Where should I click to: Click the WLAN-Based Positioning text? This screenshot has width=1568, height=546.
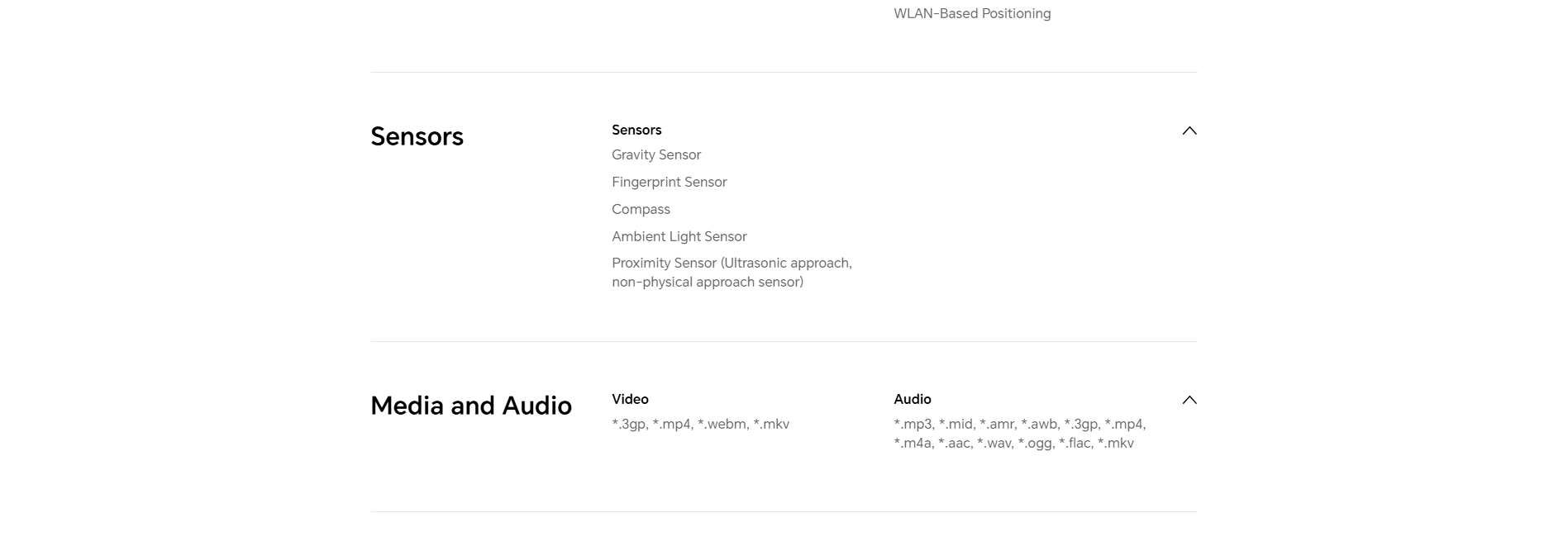pyautogui.click(x=972, y=13)
